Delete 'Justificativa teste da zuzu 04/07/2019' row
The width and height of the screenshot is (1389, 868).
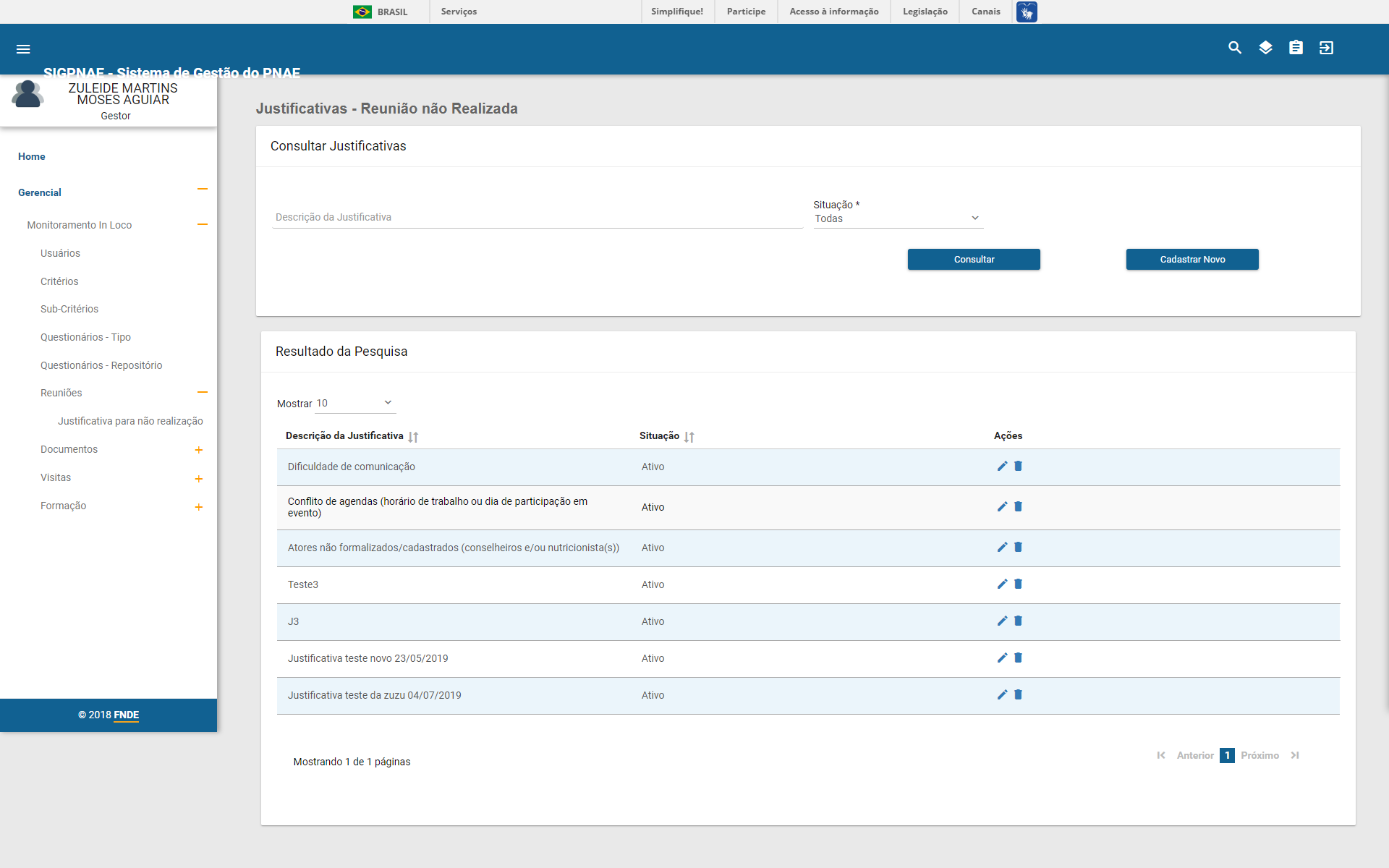coord(1019,695)
